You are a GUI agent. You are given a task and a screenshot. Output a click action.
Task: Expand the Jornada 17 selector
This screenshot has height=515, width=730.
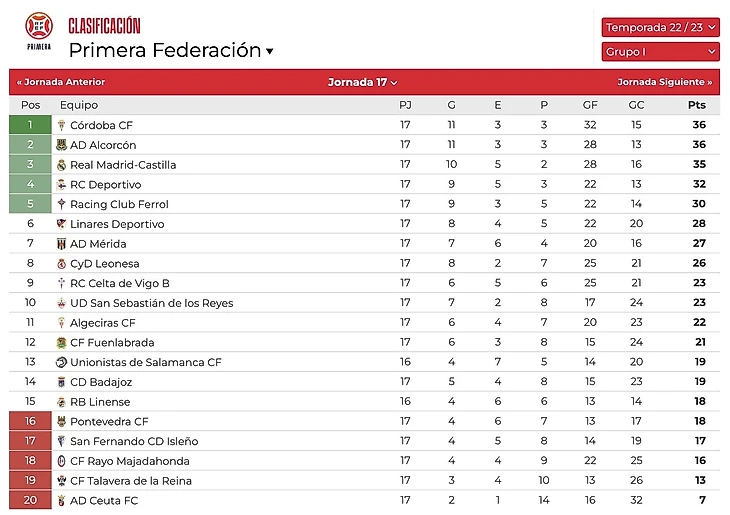pos(363,82)
